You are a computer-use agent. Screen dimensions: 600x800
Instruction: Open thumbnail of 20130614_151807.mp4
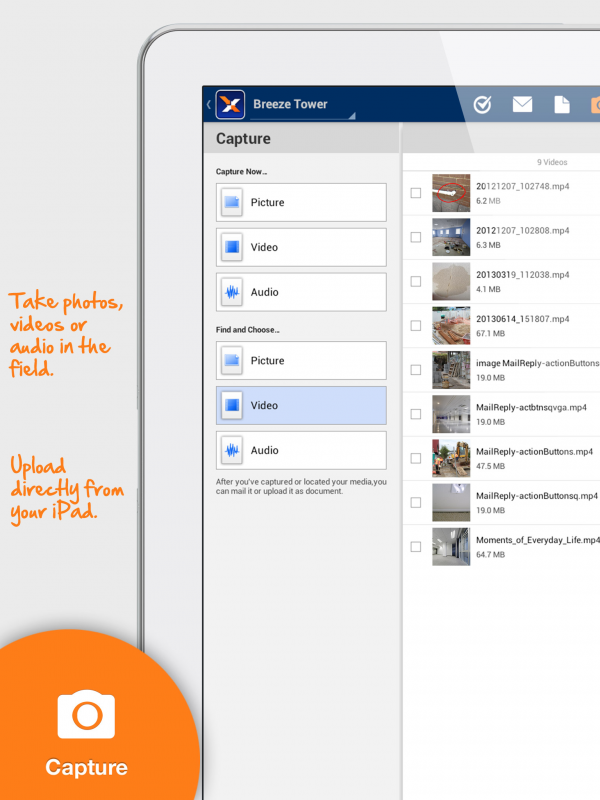(x=451, y=326)
